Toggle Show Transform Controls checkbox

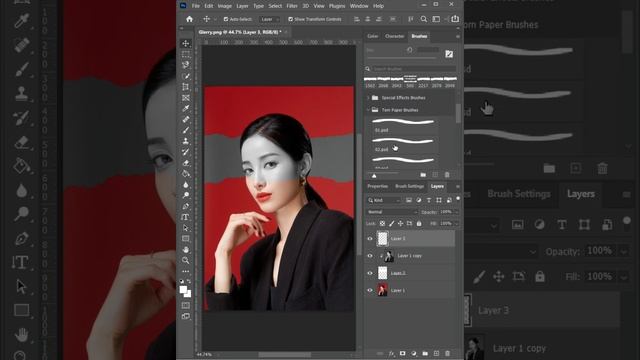(x=291, y=19)
